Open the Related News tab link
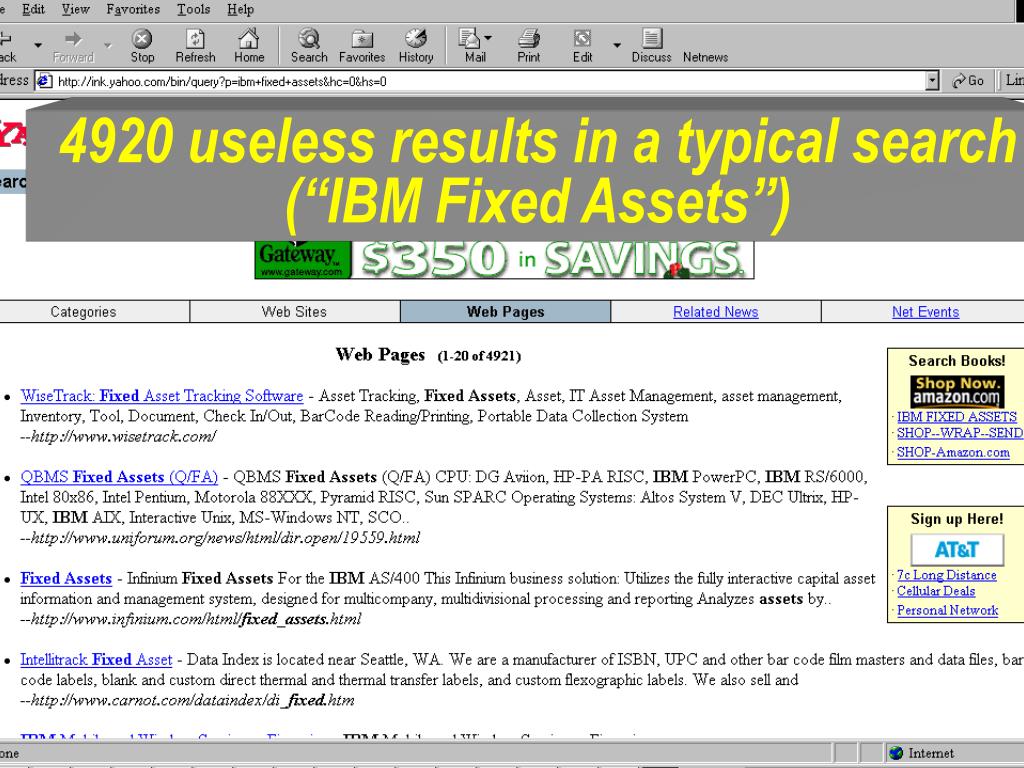Viewport: 1024px width, 768px height. [716, 312]
